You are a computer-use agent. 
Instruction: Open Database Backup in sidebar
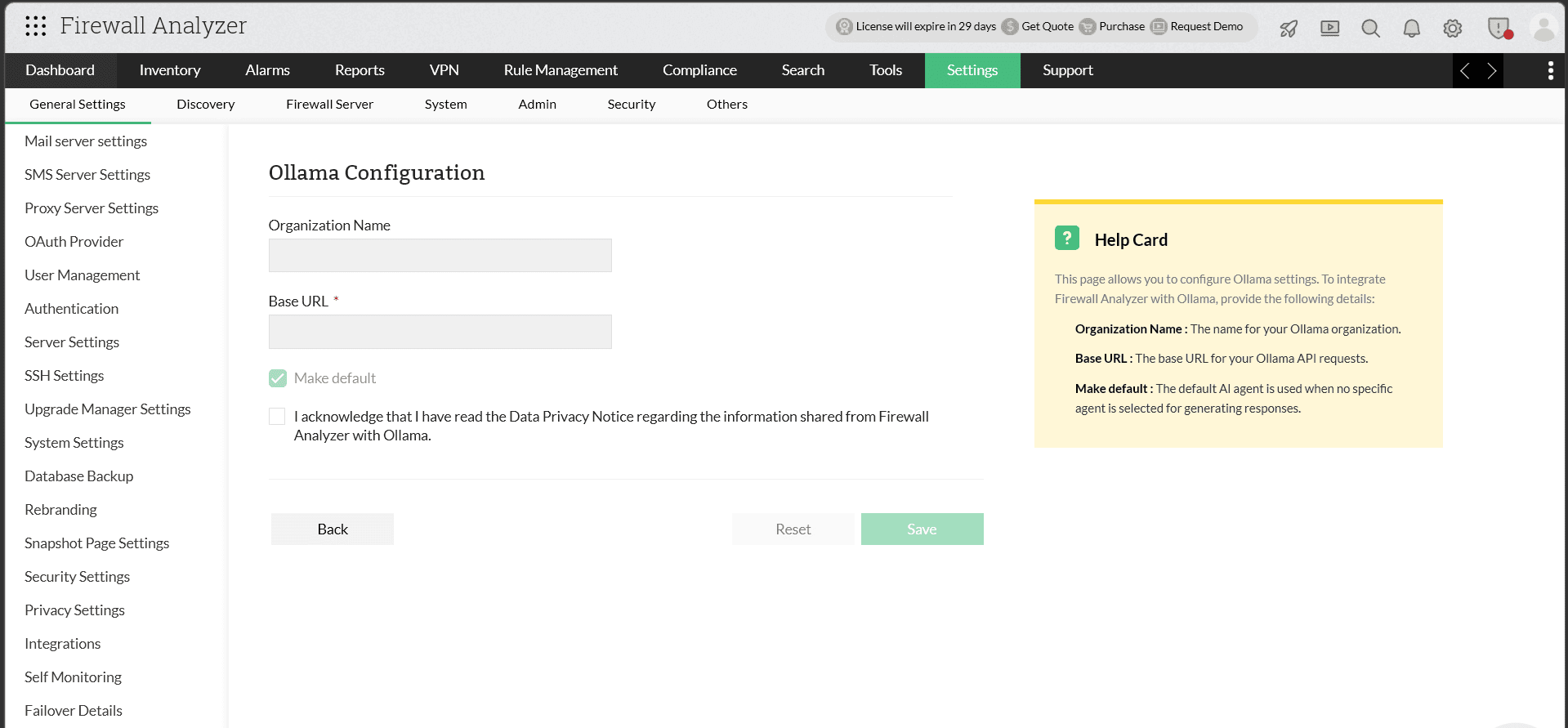tap(79, 476)
